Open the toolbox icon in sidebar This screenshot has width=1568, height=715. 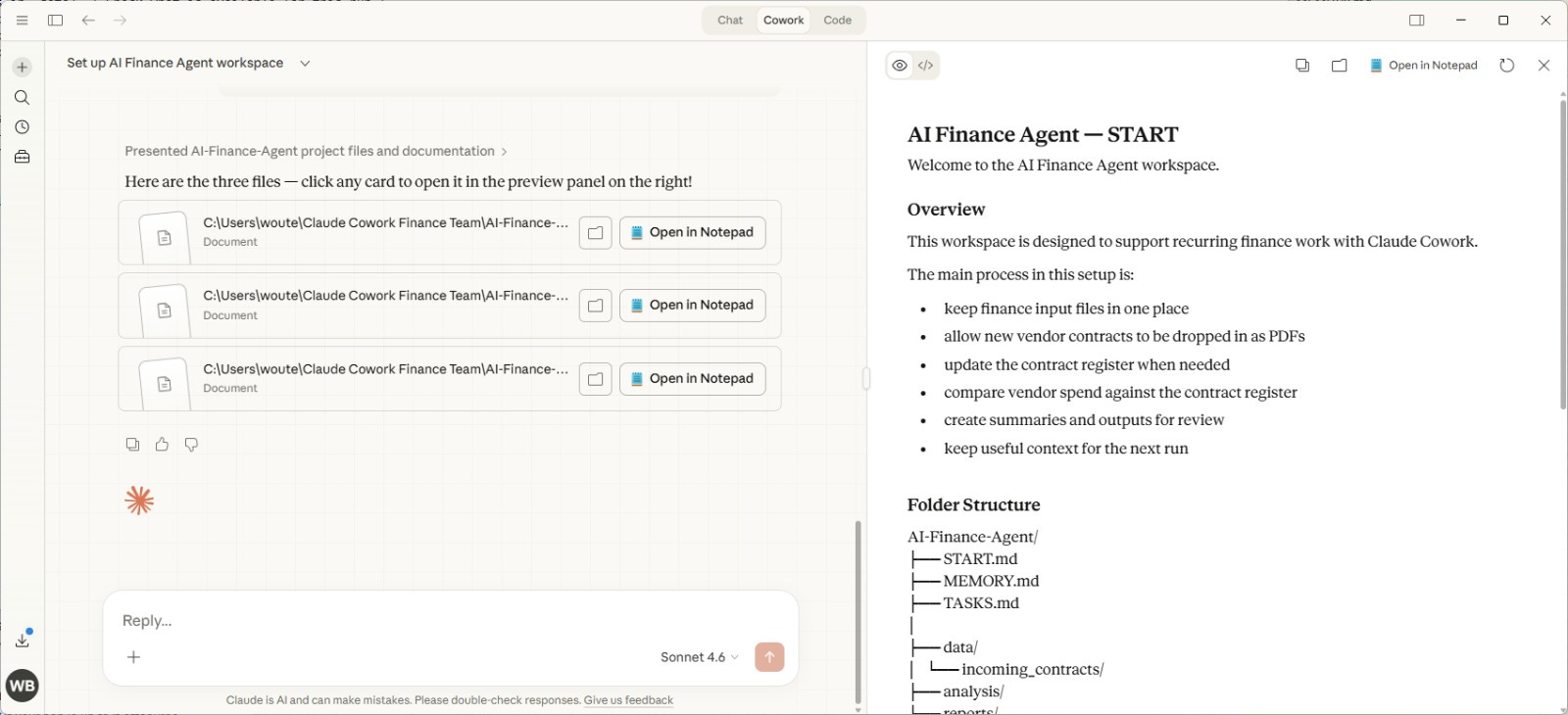(22, 157)
